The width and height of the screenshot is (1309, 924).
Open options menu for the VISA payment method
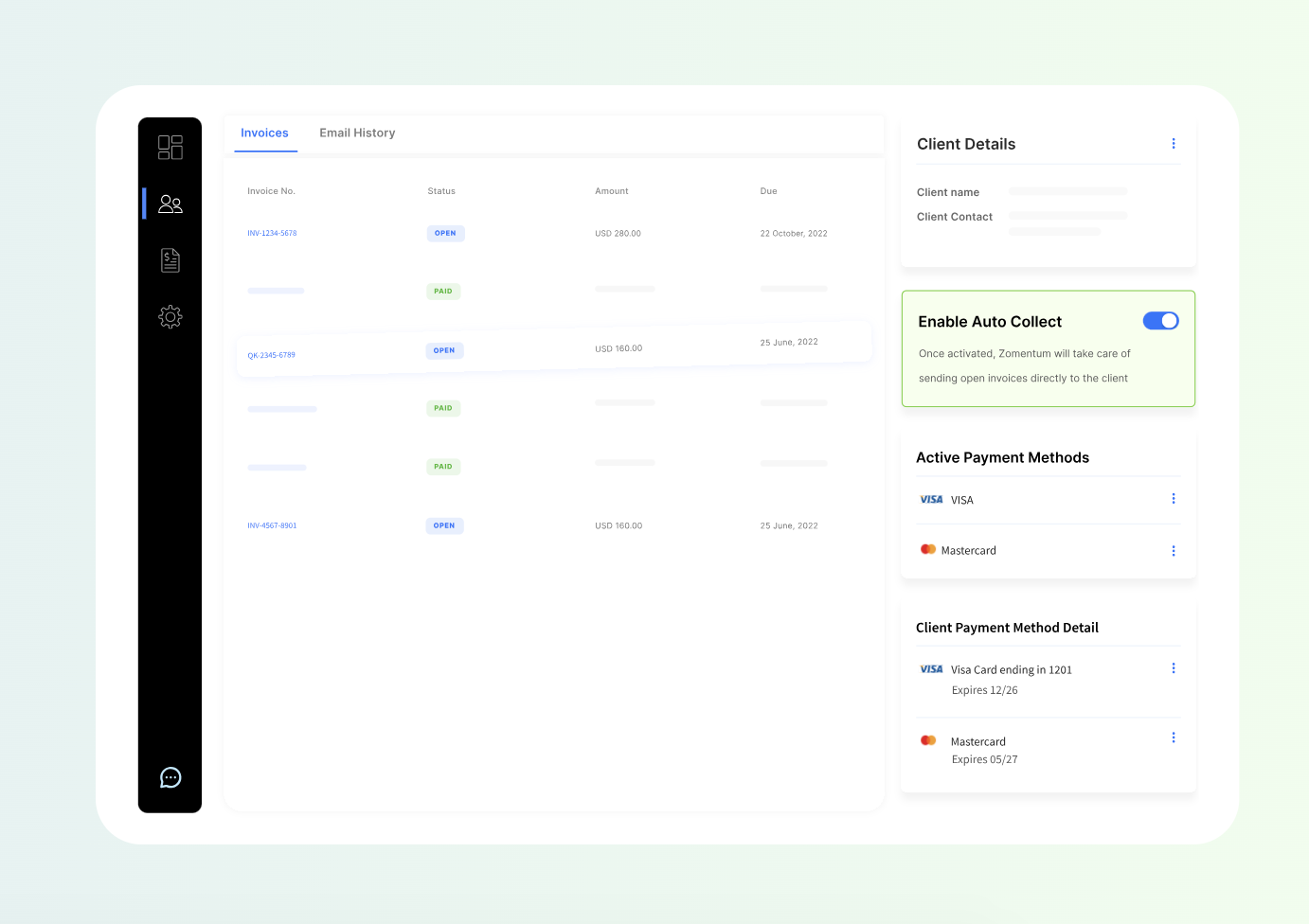(x=1173, y=498)
